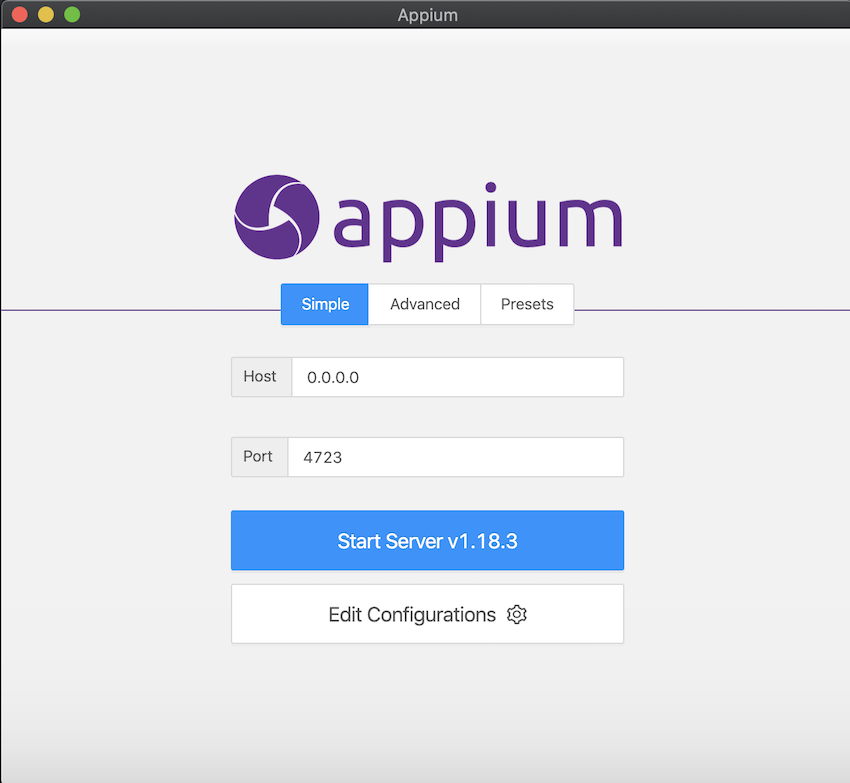Start Server v1.18.3
850x783 pixels.
(427, 540)
